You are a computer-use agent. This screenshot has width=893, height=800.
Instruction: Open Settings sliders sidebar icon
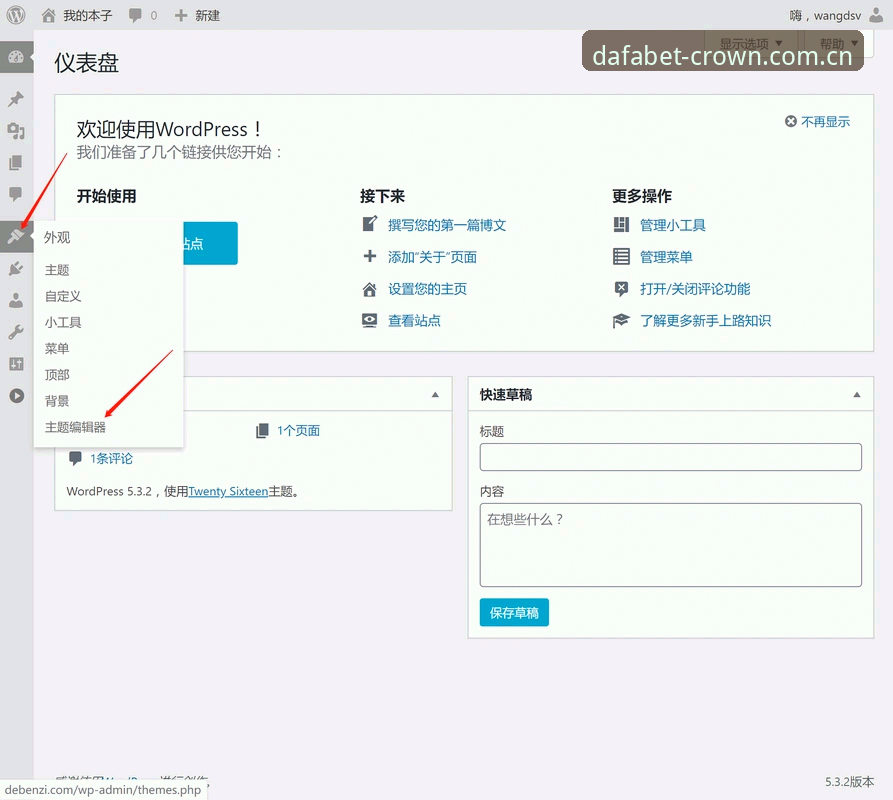[x=16, y=364]
